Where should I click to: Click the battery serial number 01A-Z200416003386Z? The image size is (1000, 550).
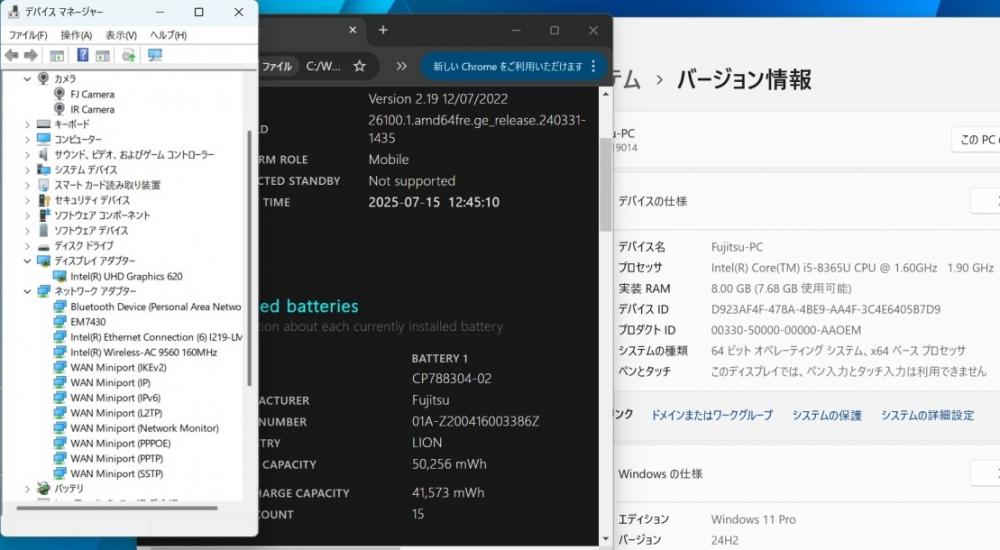click(475, 421)
